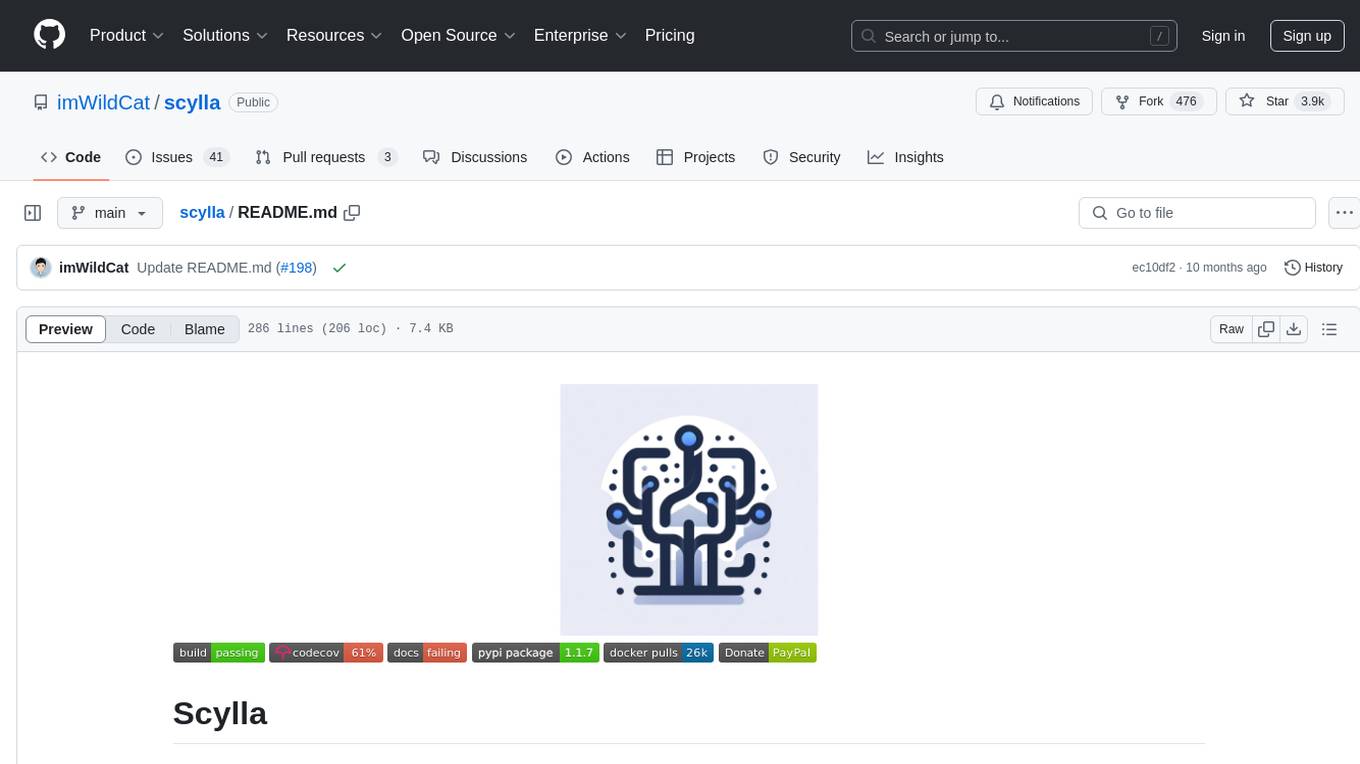Click the Sign in link
1360x764 pixels.
point(1223,36)
